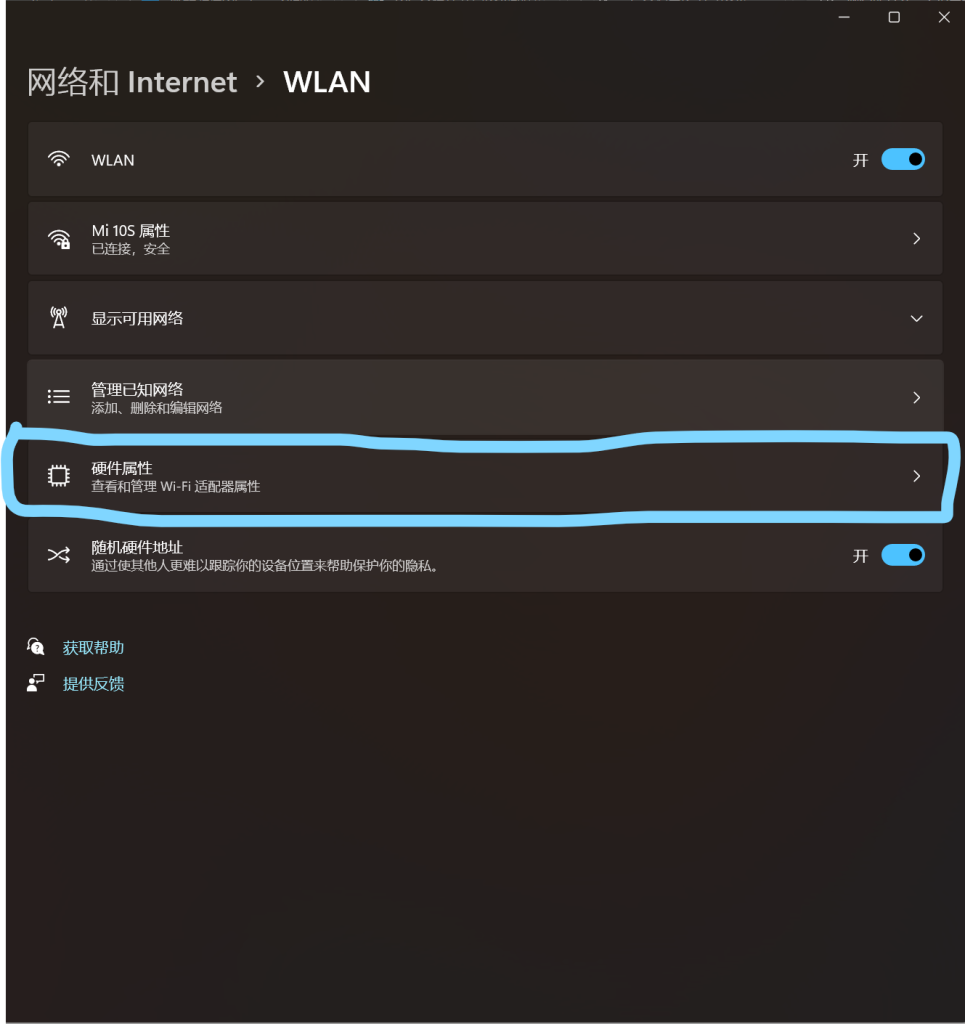Click the feedback icon beside 提供反馈
Image resolution: width=965 pixels, height=1024 pixels.
pyautogui.click(x=35, y=683)
